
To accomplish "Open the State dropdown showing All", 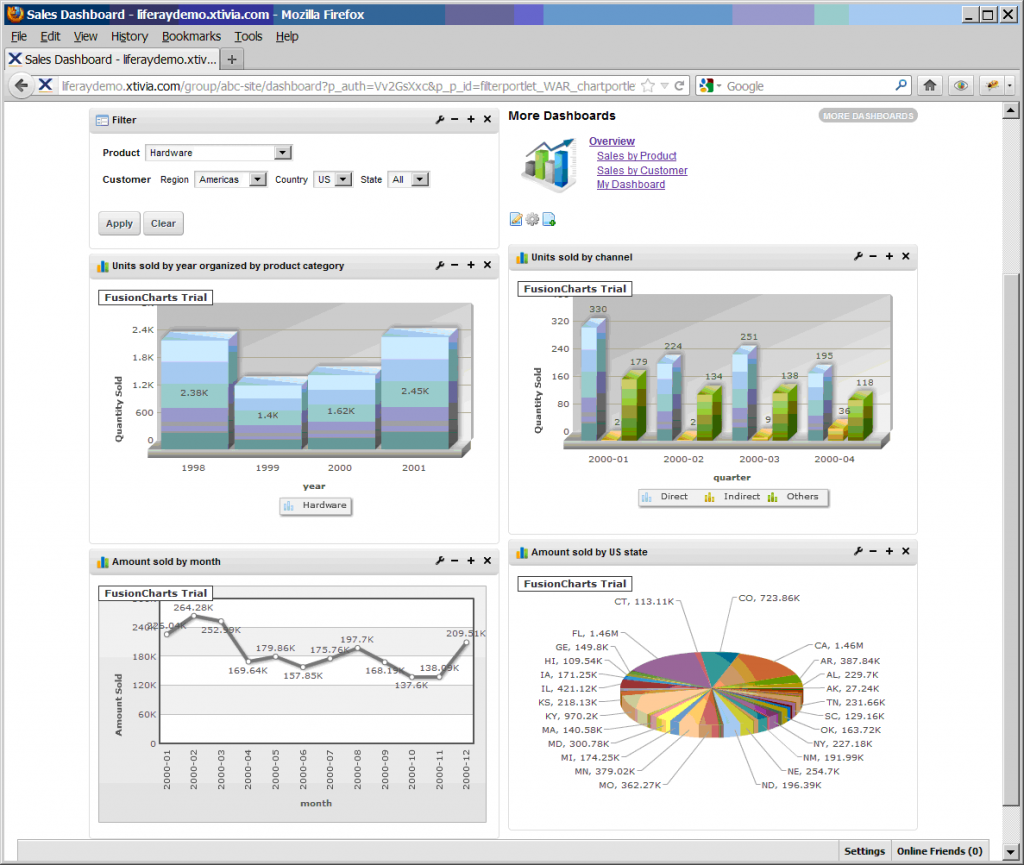I will tap(420, 179).
